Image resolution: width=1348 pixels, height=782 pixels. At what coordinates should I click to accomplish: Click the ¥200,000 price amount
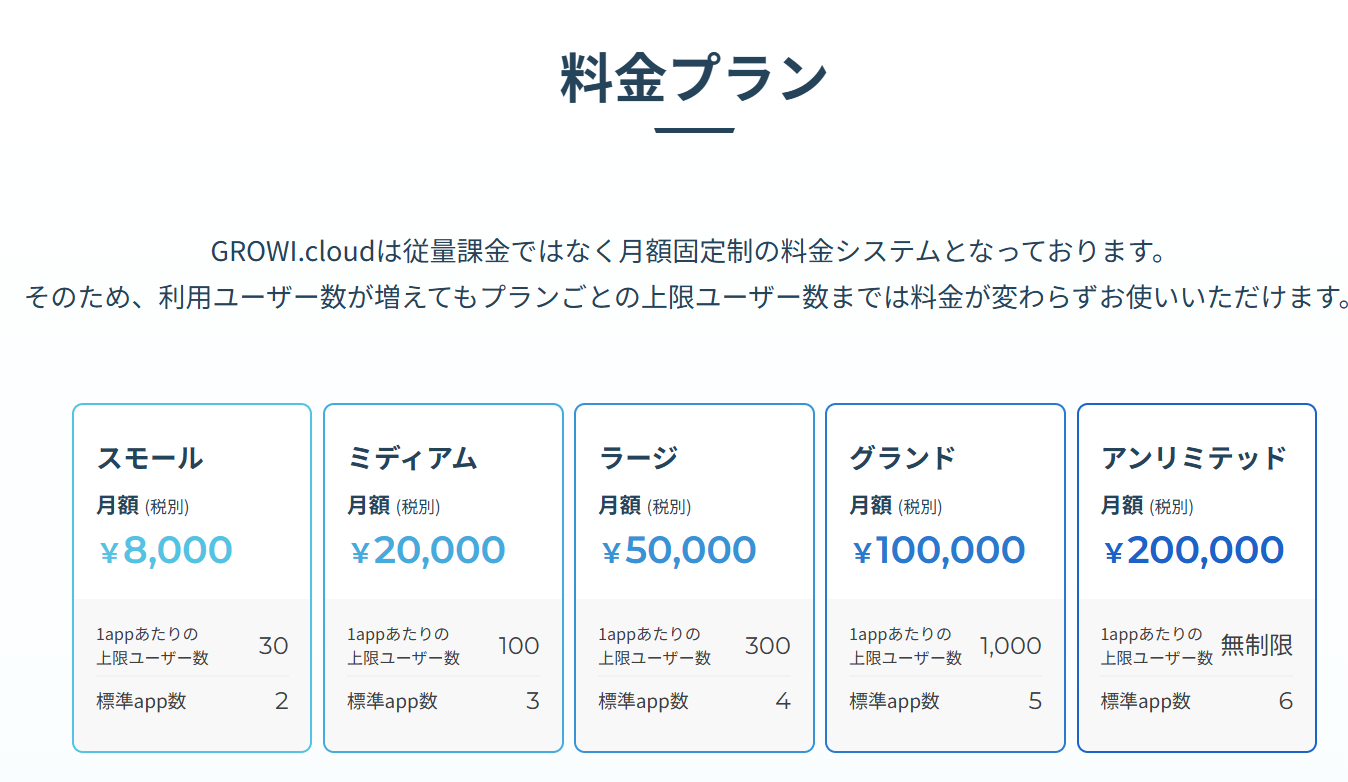pos(1194,551)
